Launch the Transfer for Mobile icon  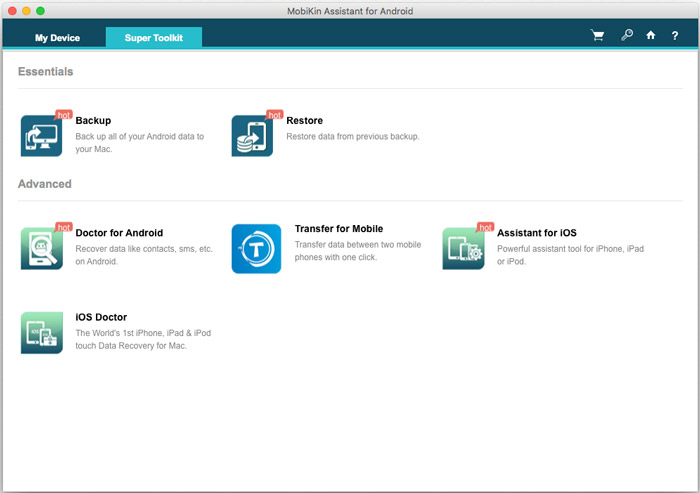pos(256,248)
